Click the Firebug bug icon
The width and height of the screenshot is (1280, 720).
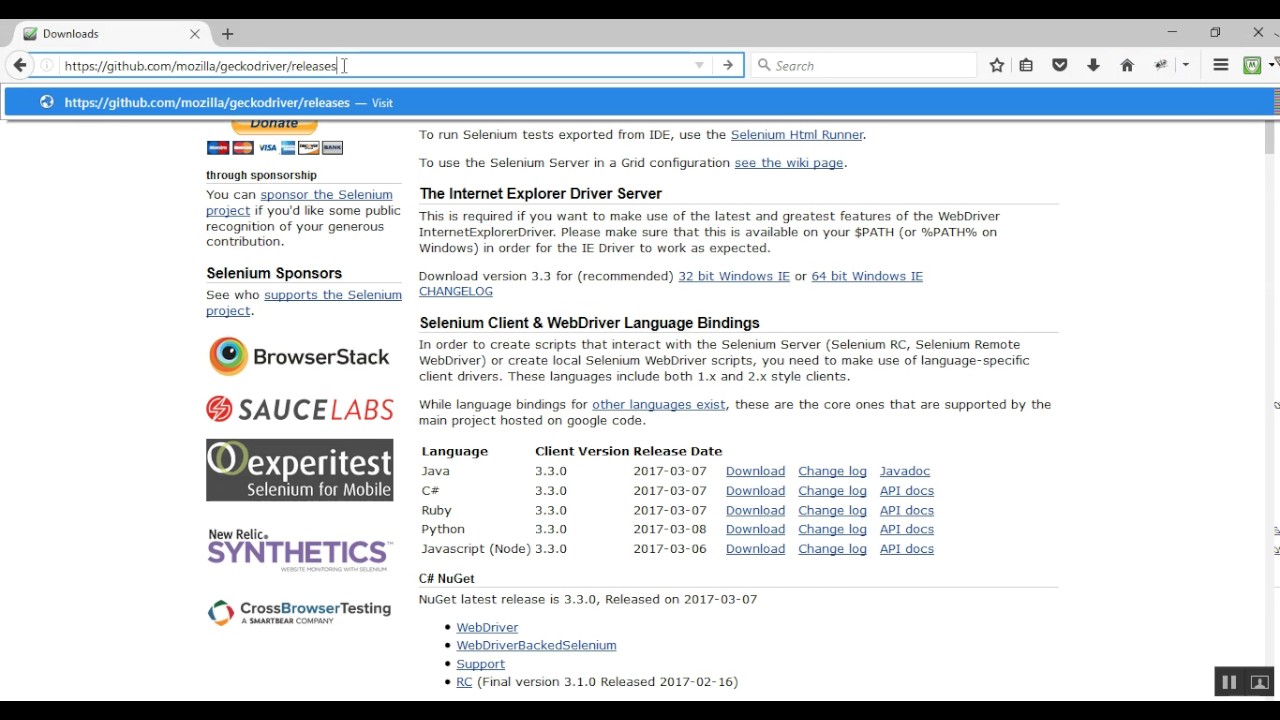coord(1161,65)
